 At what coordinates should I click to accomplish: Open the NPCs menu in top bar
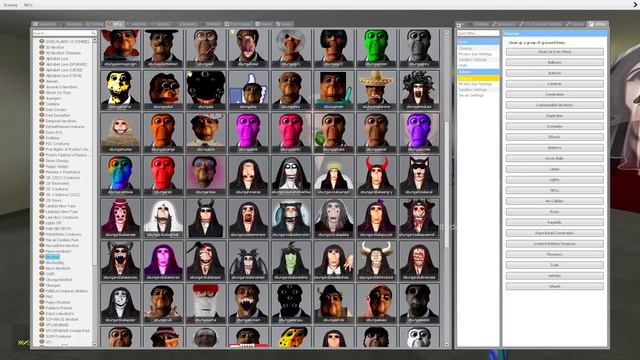(x=28, y=5)
